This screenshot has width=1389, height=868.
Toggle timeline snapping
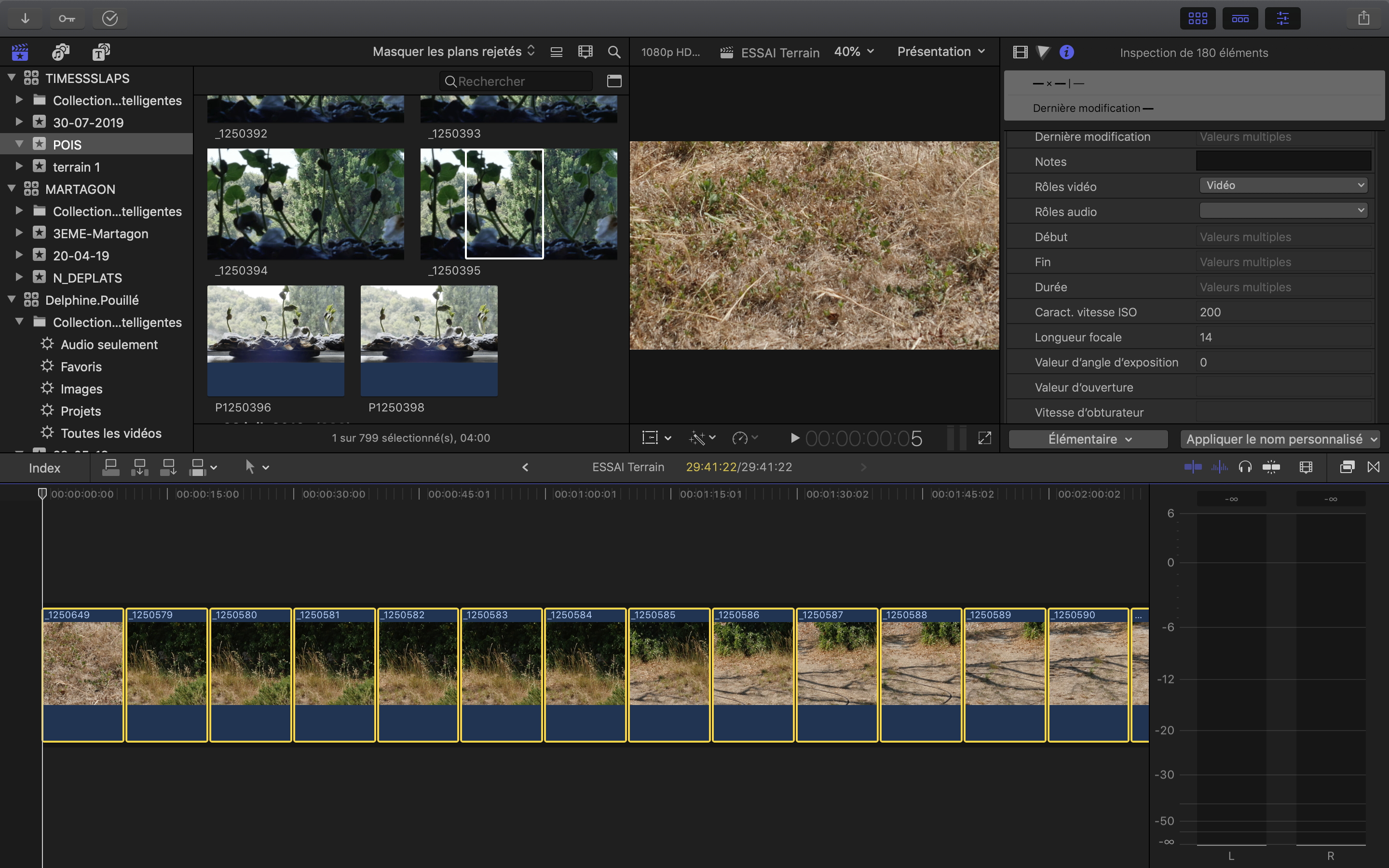1271,467
